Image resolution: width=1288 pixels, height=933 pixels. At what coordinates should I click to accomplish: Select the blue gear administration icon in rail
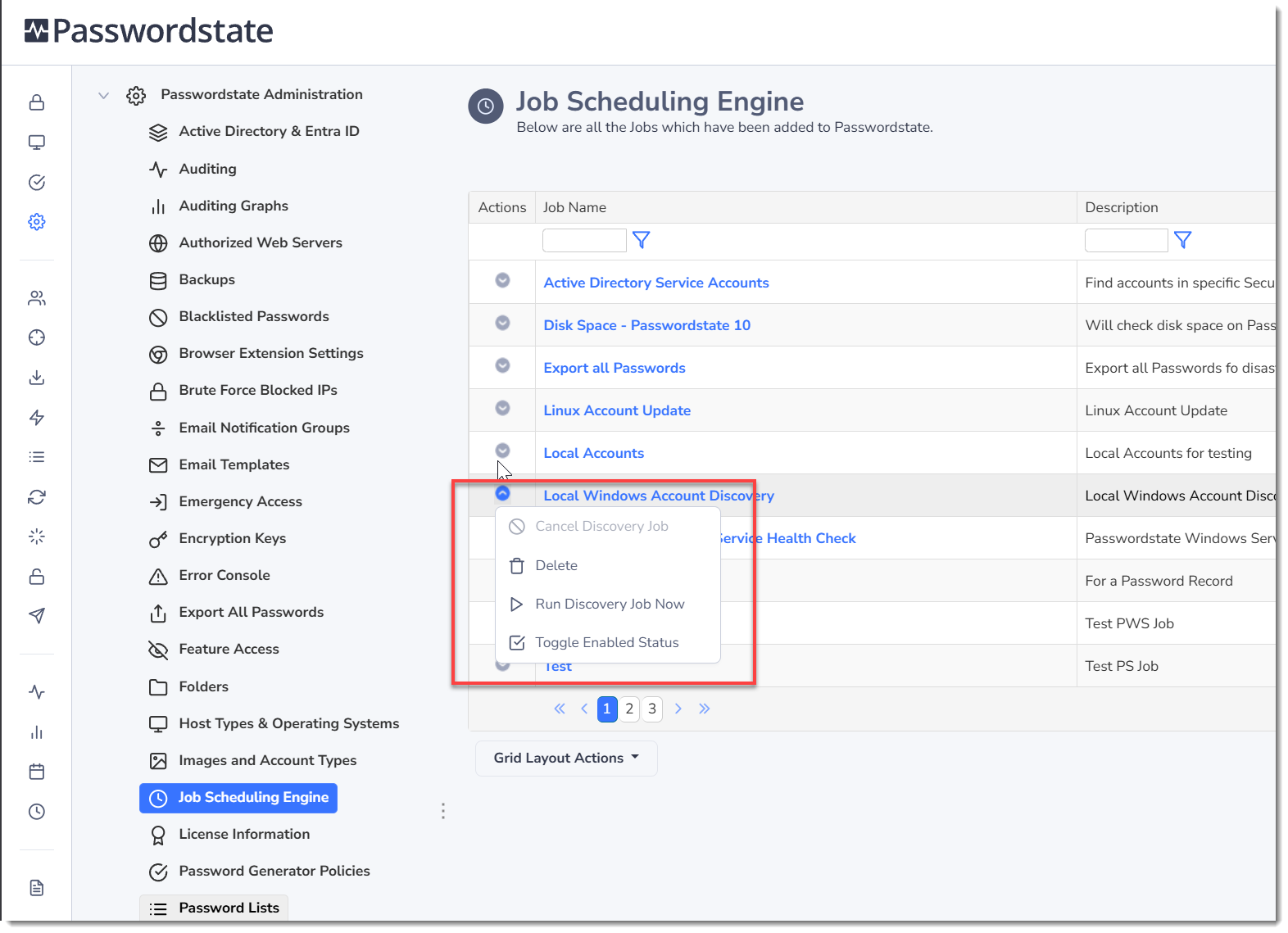tap(37, 222)
